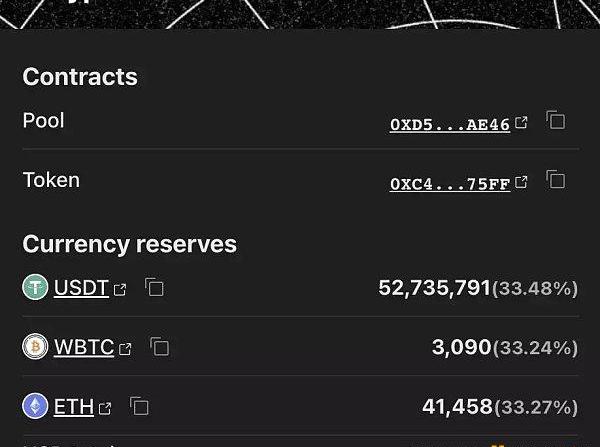Click external link arrow beside ETH

(106, 408)
